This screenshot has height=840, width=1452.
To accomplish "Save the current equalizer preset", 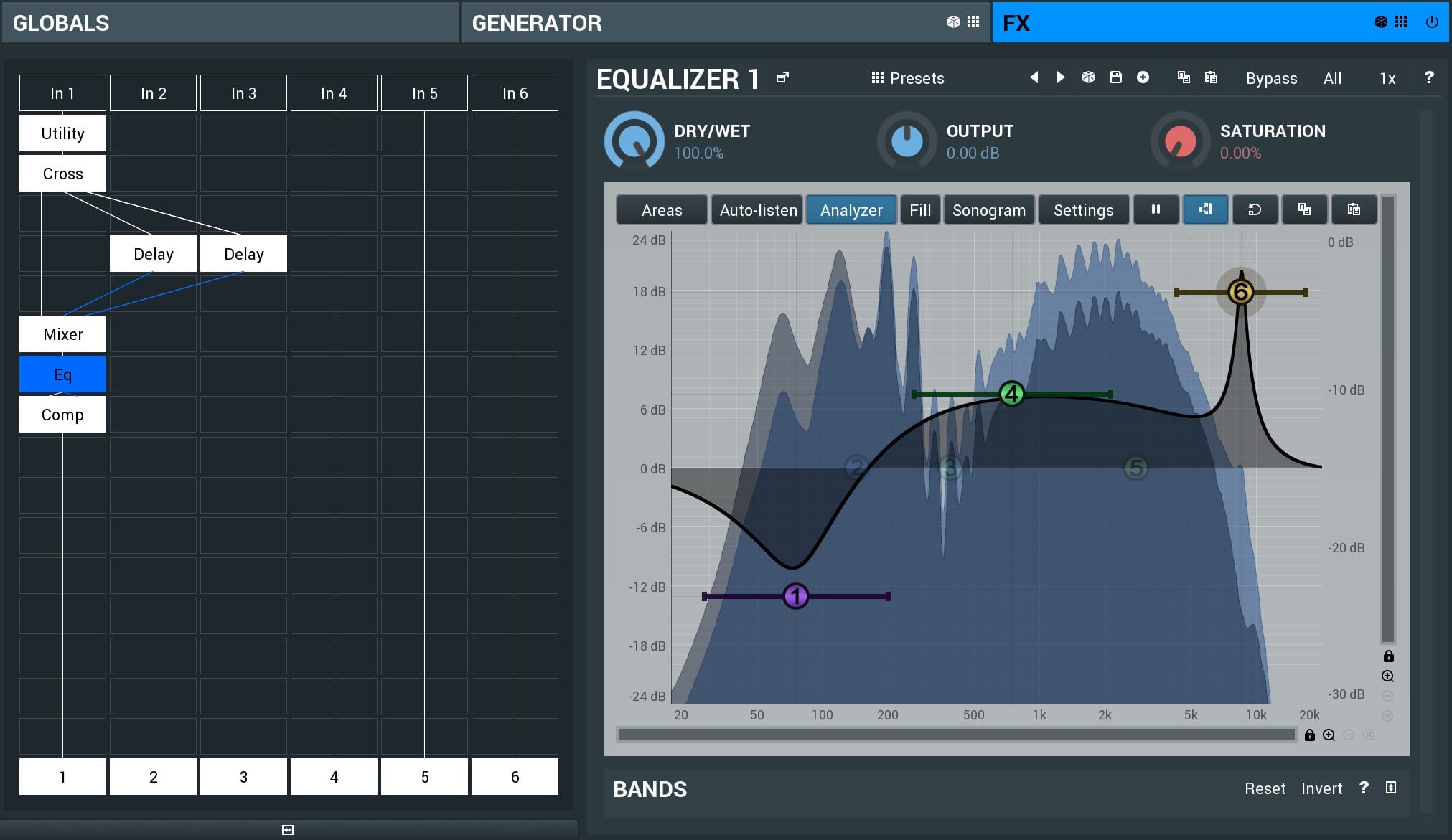I will coord(1115,77).
